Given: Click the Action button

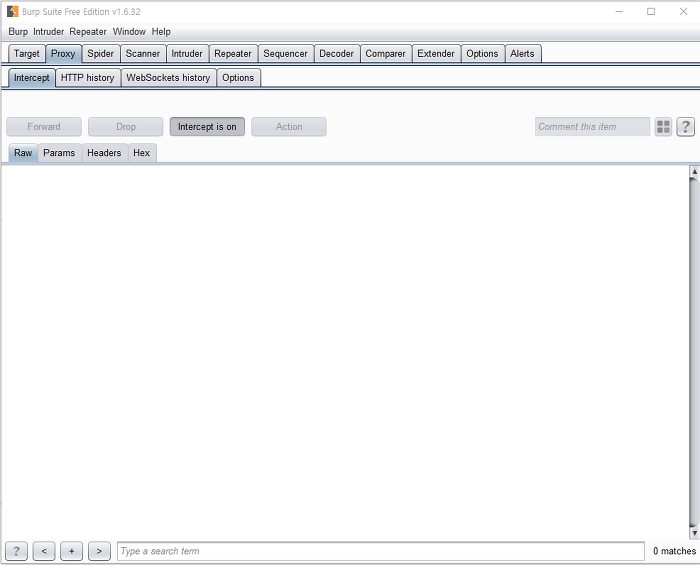Looking at the screenshot, I should (289, 127).
